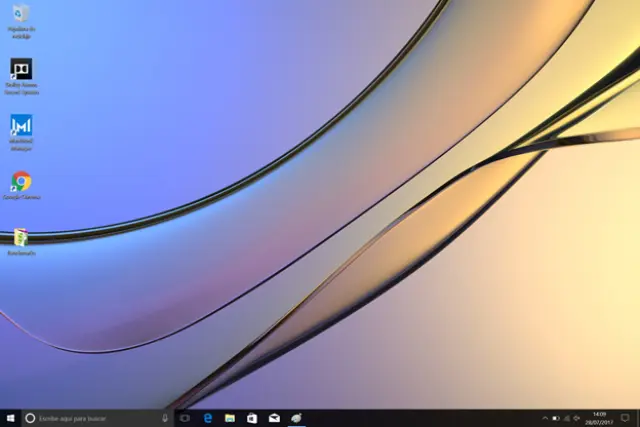
Task: Open the Mail app from the taskbar
Action: [274, 418]
